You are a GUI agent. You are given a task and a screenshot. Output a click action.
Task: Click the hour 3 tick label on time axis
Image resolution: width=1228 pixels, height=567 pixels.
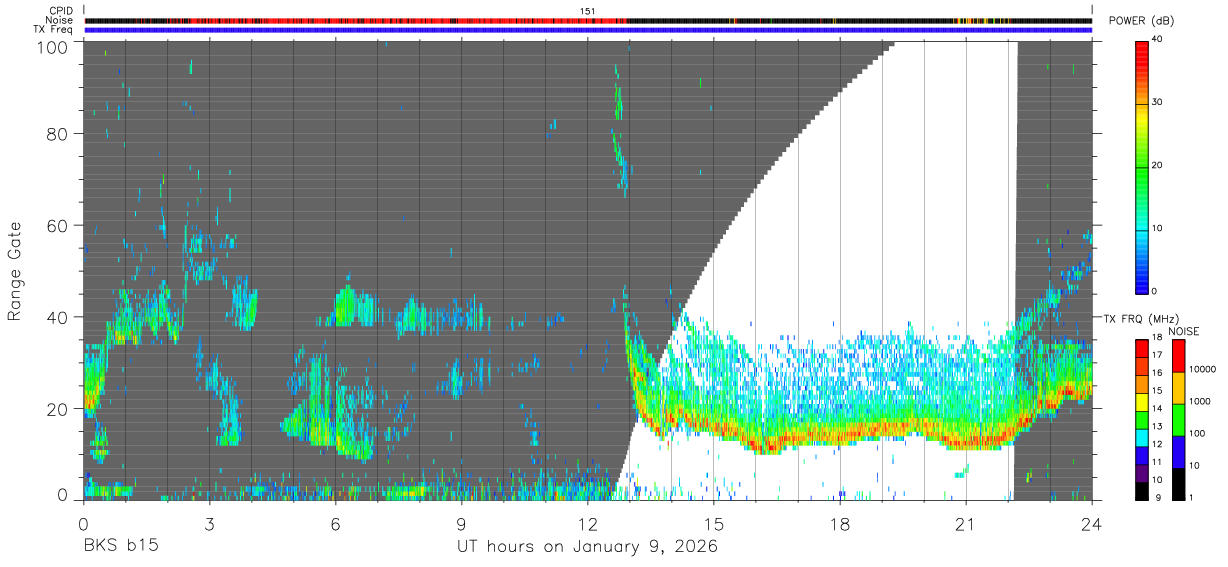tap(209, 523)
